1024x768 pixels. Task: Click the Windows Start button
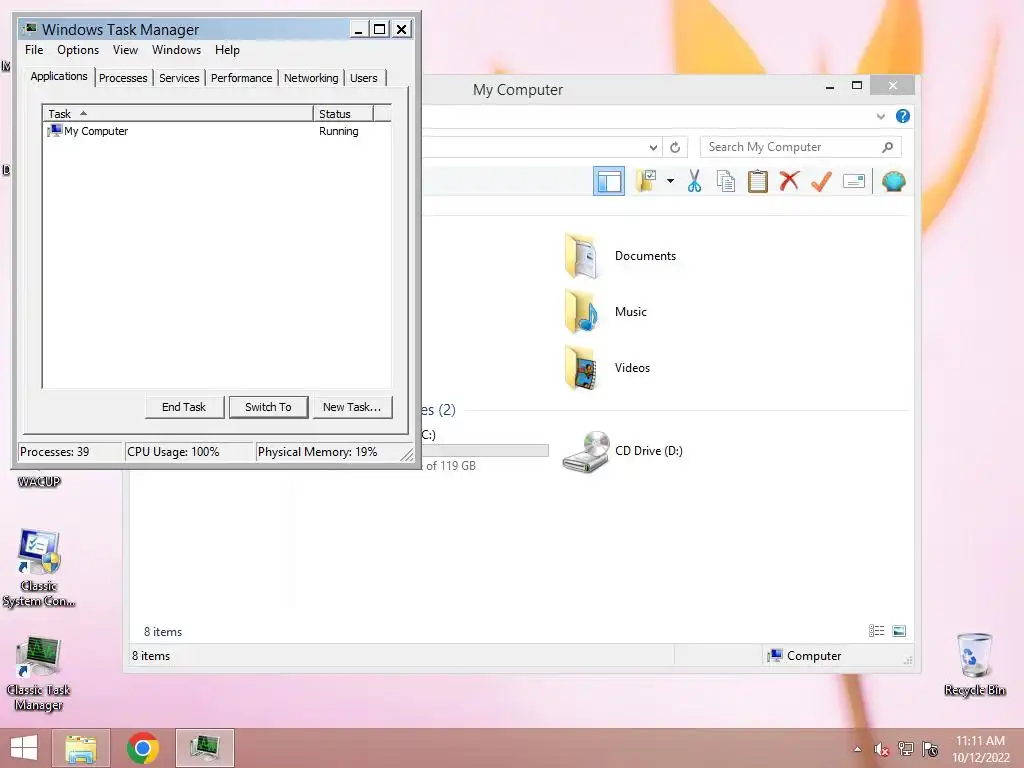(24, 748)
